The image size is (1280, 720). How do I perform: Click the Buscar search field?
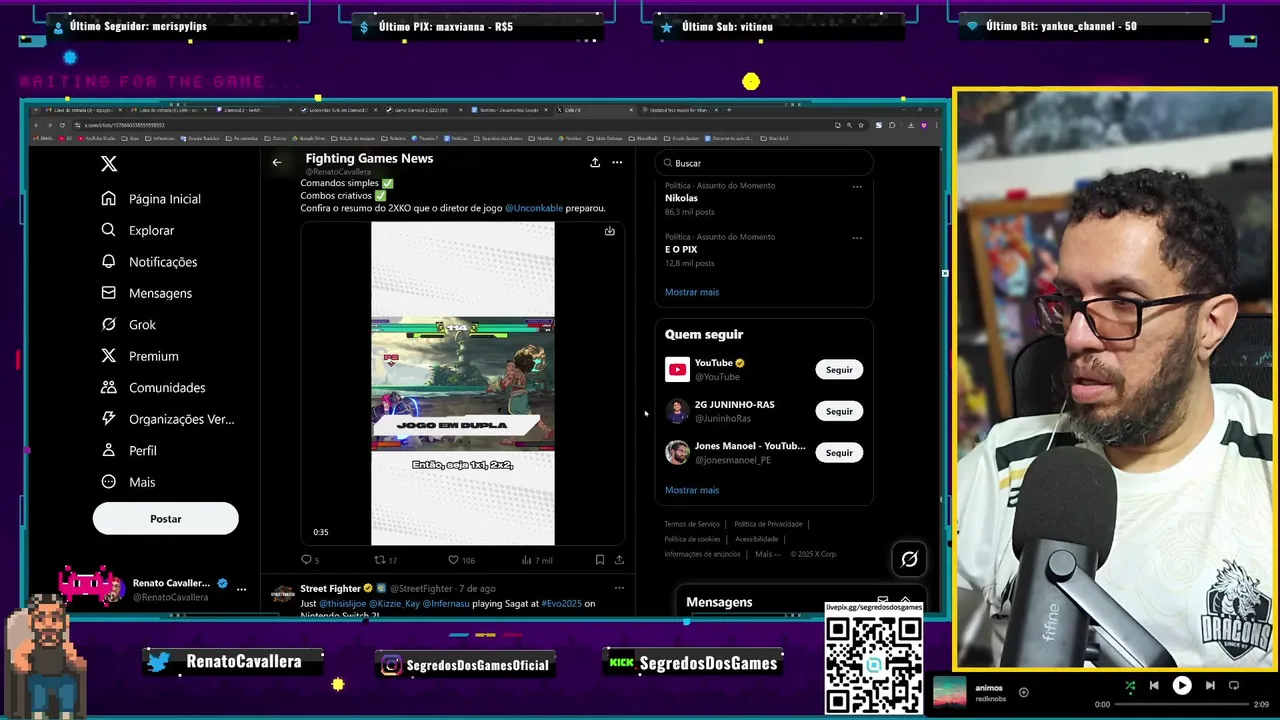[x=764, y=163]
